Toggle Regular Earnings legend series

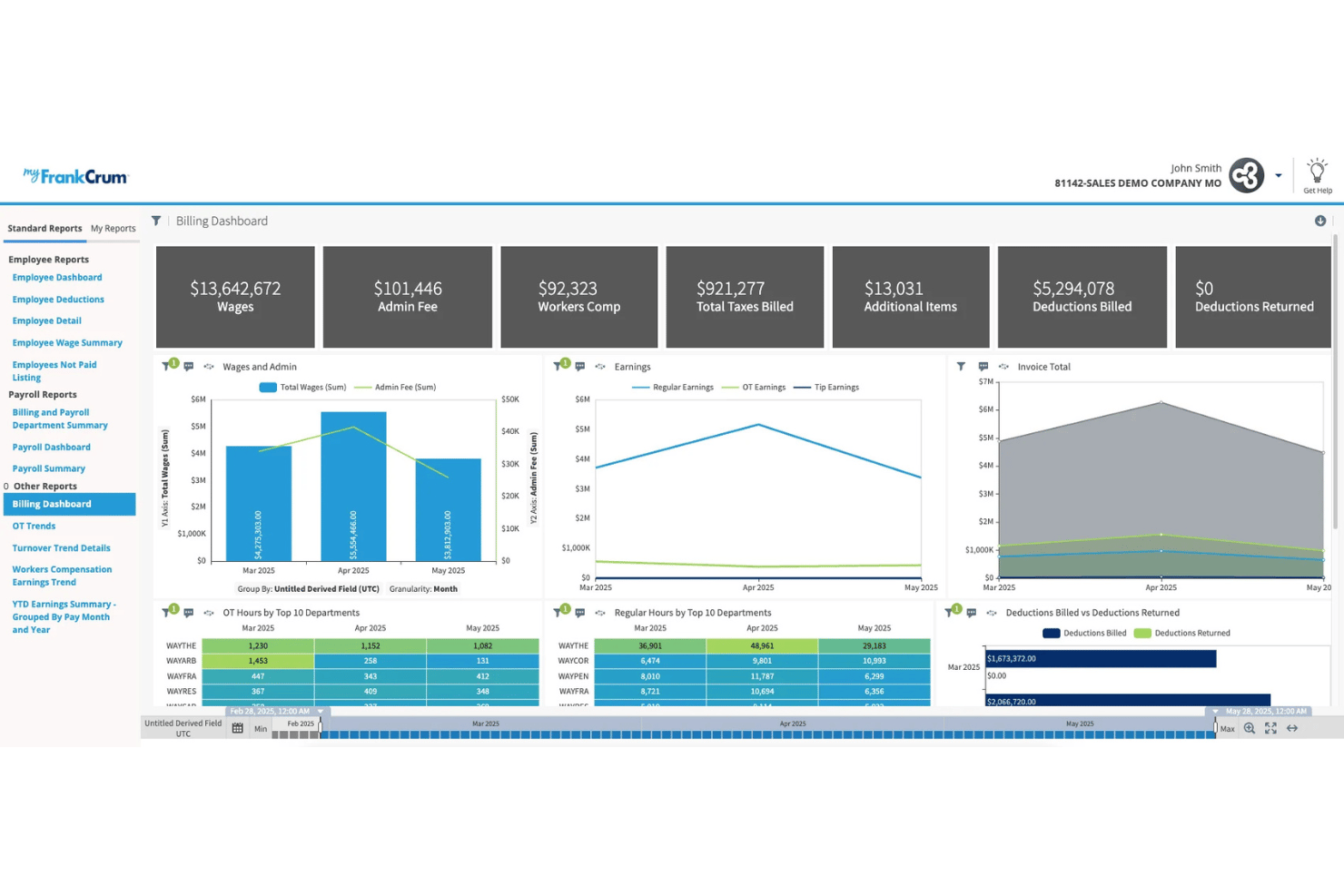(673, 387)
